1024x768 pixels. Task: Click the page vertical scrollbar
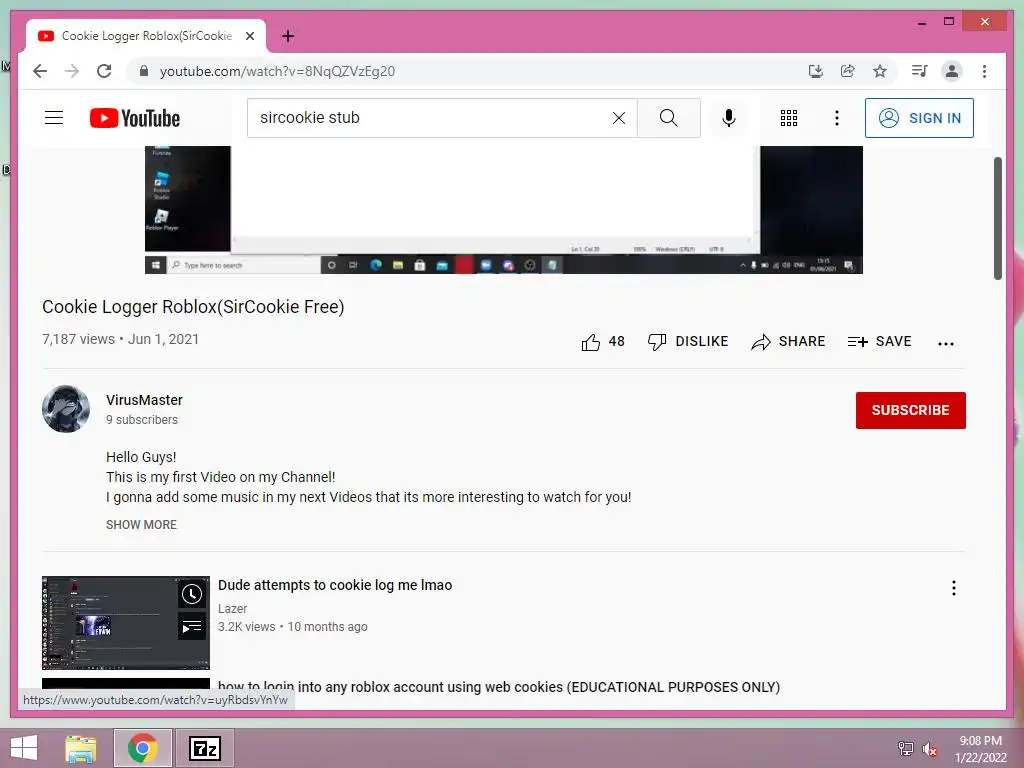pyautogui.click(x=998, y=218)
